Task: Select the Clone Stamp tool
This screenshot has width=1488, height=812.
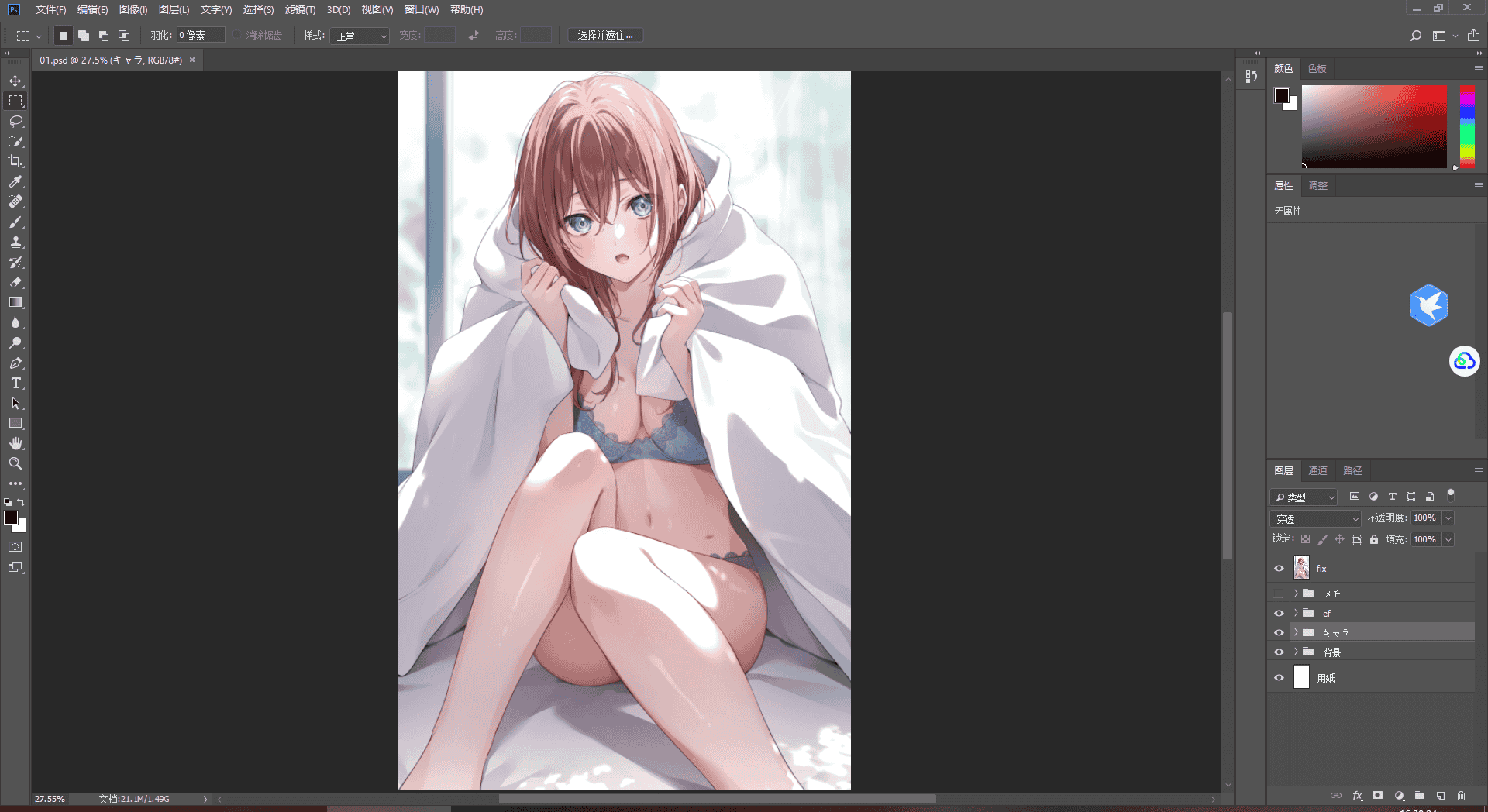Action: (15, 242)
